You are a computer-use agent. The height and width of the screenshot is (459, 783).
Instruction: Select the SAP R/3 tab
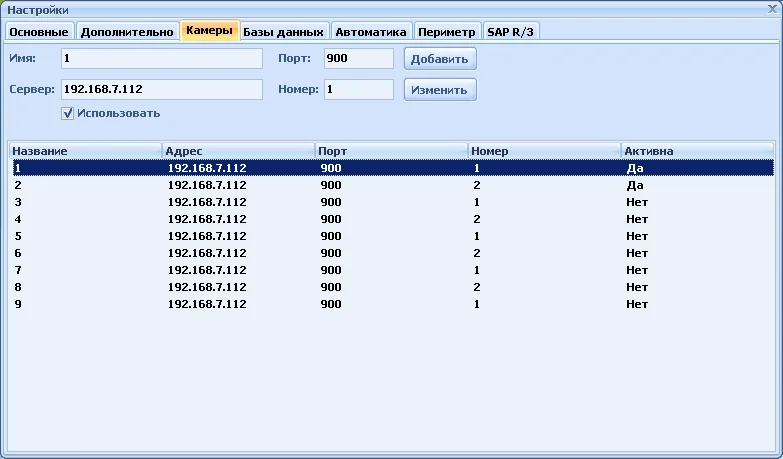[x=511, y=32]
